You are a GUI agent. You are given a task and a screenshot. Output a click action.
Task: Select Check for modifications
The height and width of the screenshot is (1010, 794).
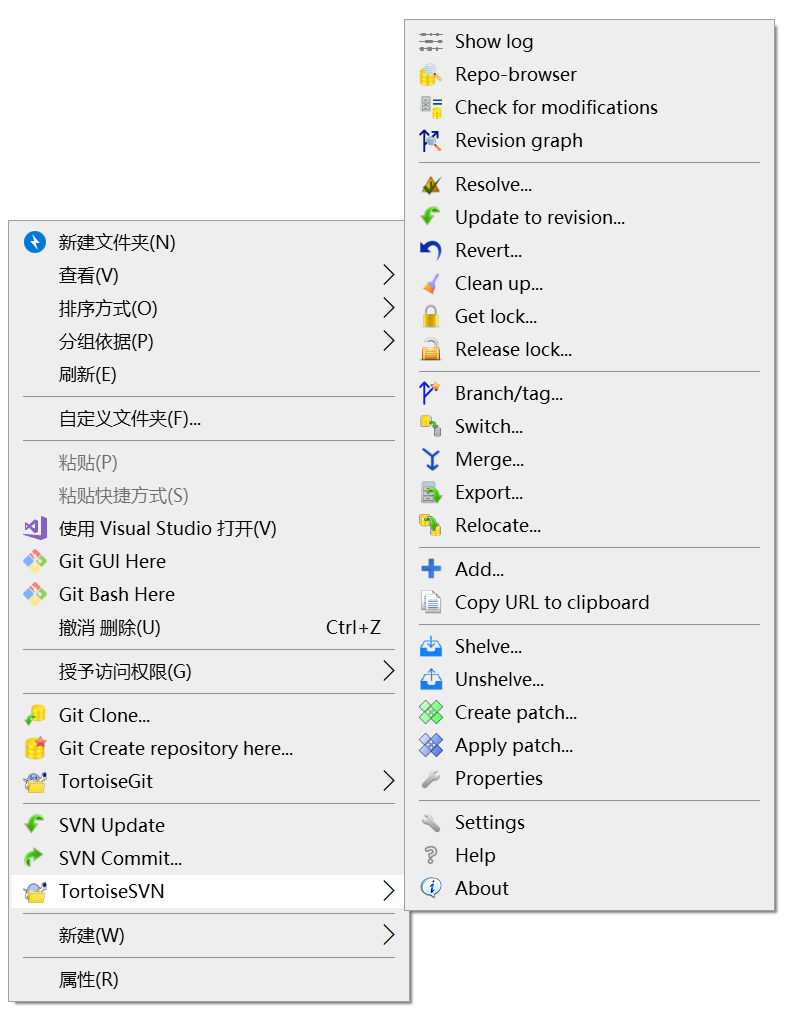[556, 107]
